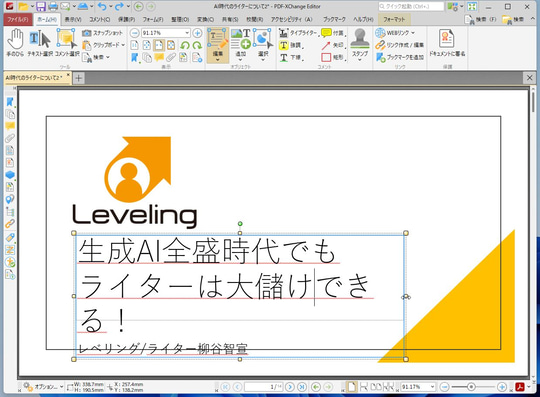Toggle single page layout in the status bar
Screen dimensions: 540x397
click(x=351, y=387)
